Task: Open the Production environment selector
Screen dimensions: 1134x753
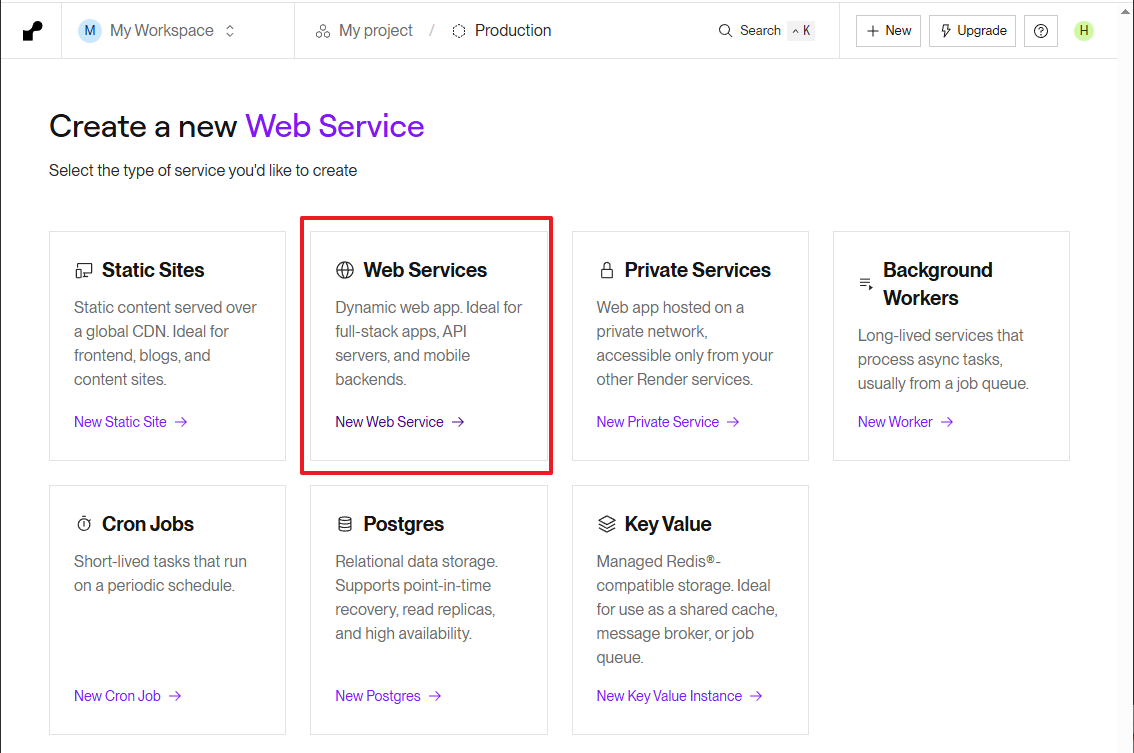Action: [x=502, y=31]
